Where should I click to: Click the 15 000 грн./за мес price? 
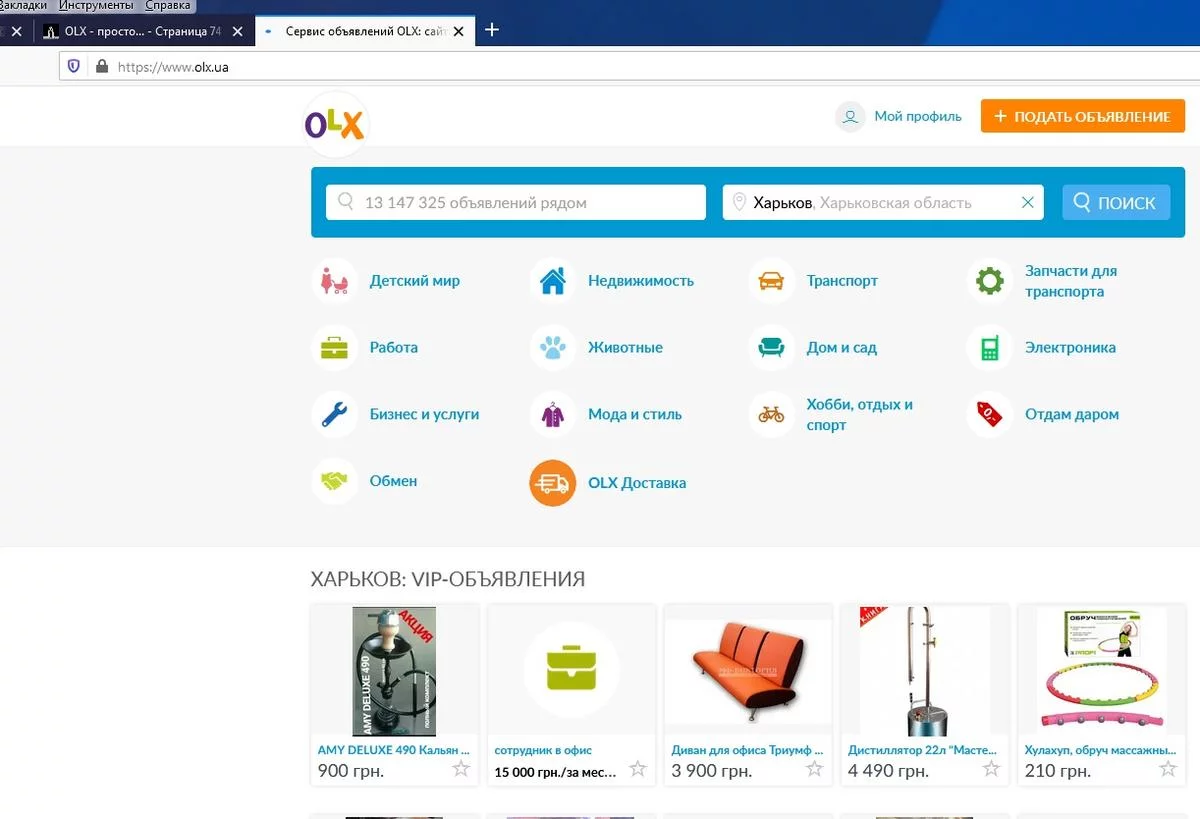click(556, 772)
